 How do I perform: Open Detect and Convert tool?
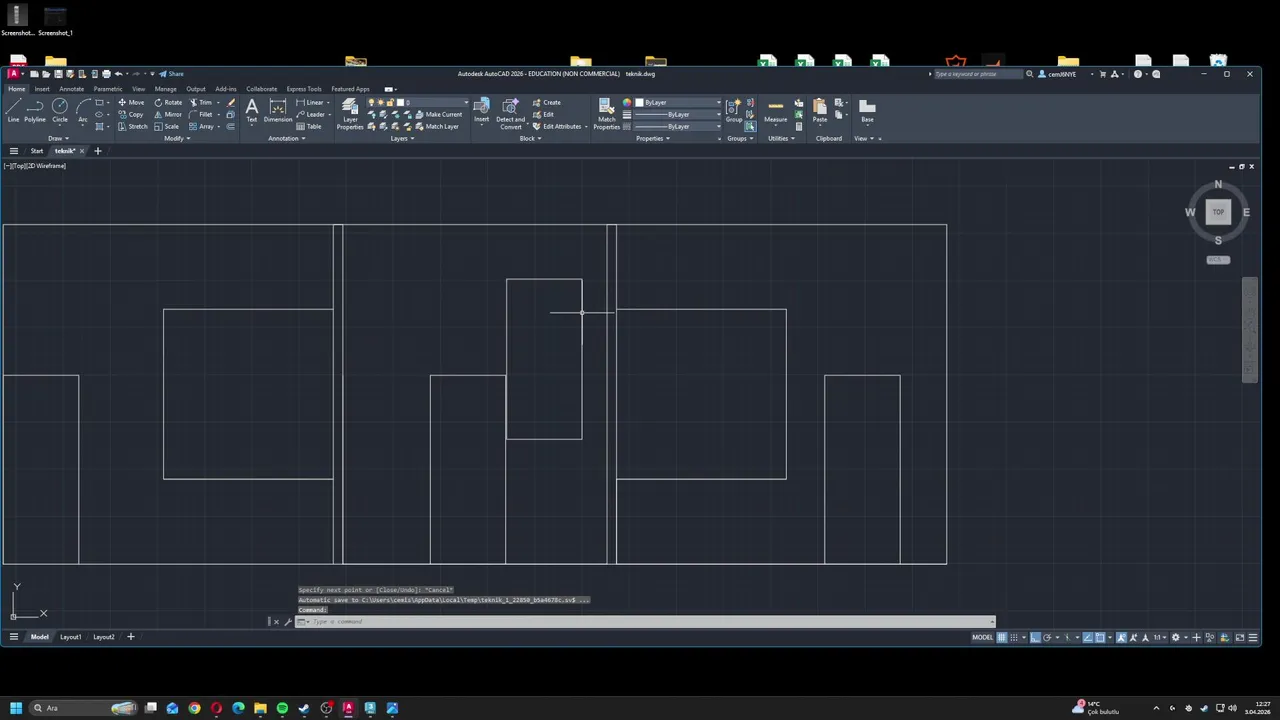click(x=510, y=113)
